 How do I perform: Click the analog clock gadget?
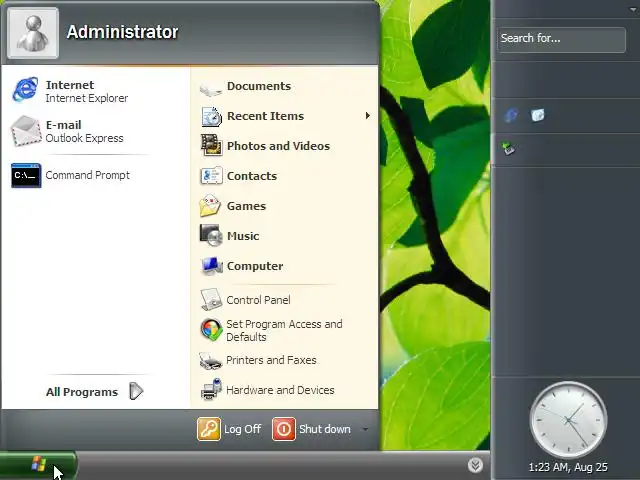click(568, 420)
